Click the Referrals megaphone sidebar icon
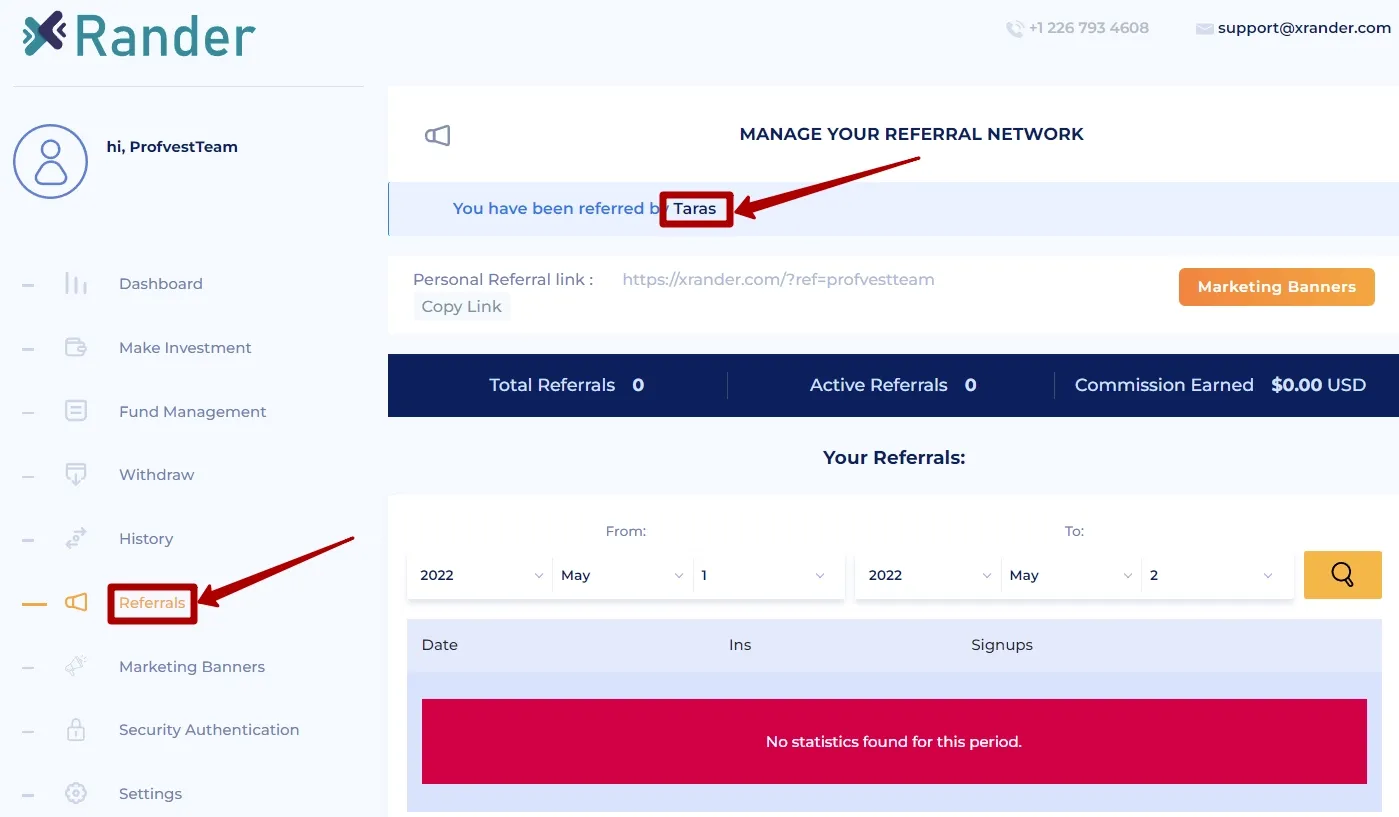This screenshot has height=817, width=1399. [x=76, y=602]
